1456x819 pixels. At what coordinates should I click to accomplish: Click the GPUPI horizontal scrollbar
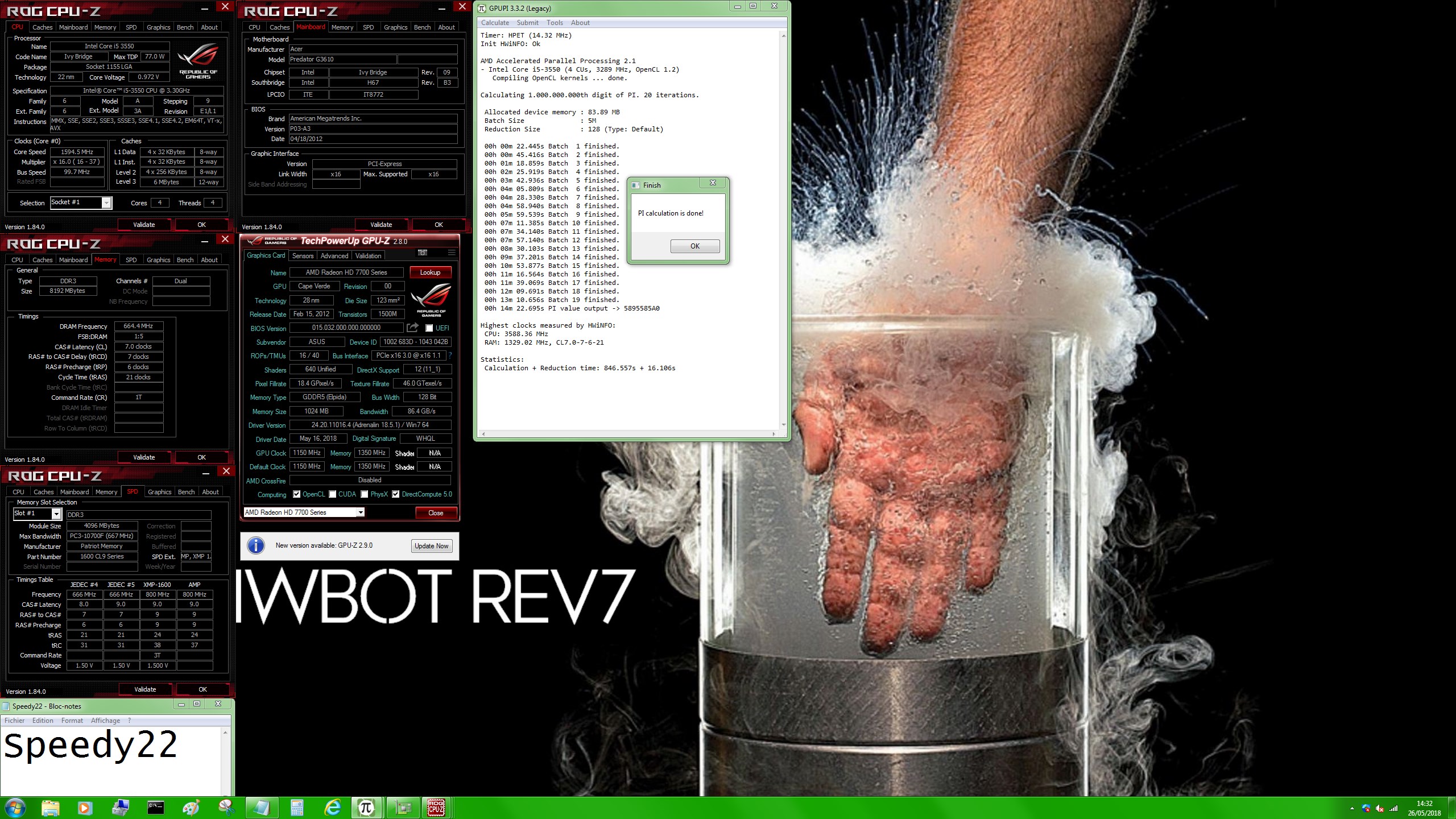point(628,434)
